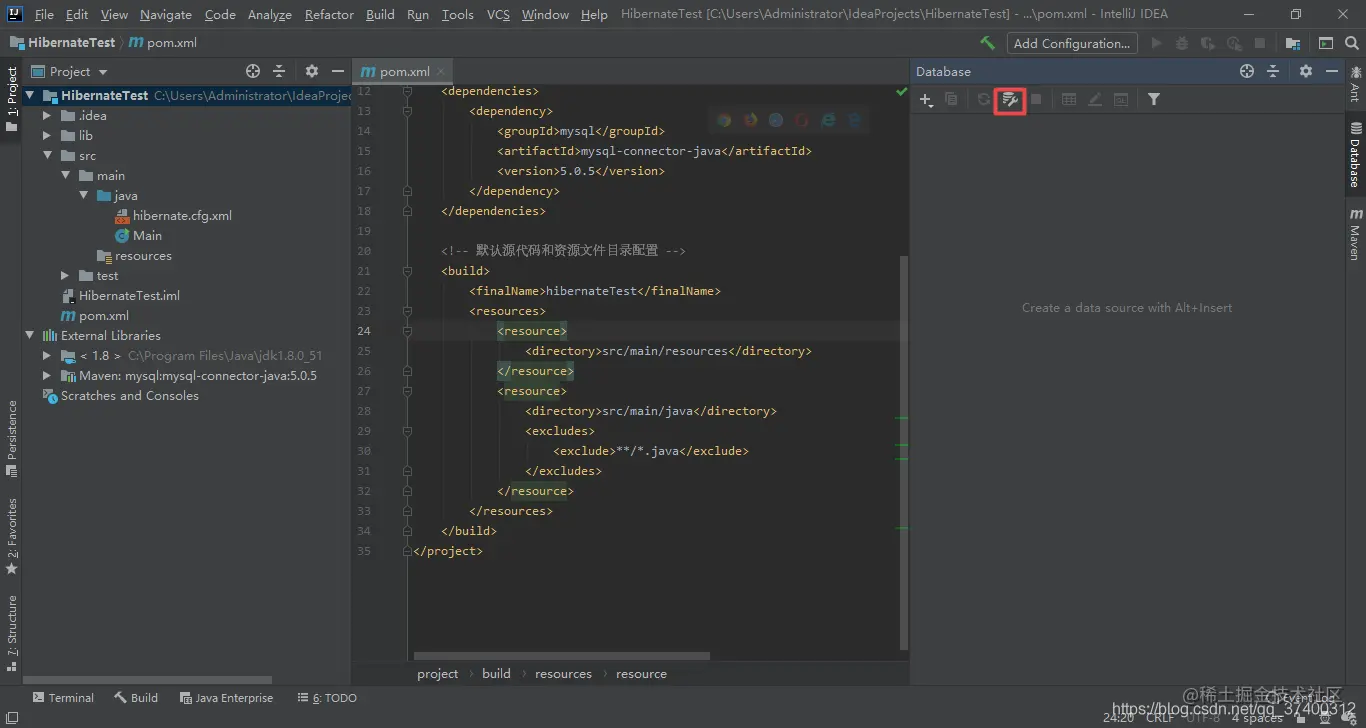
Task: Open the Build menu
Action: point(380,14)
